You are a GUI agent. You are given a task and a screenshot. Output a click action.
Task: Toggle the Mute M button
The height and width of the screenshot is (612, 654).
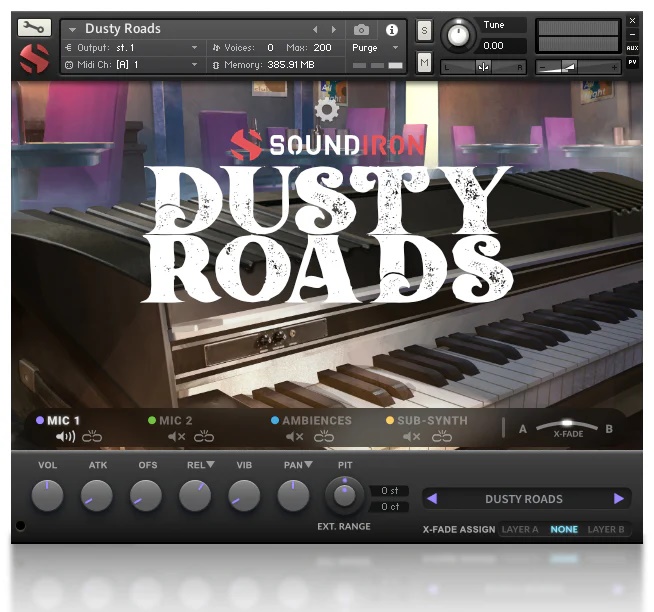click(424, 64)
